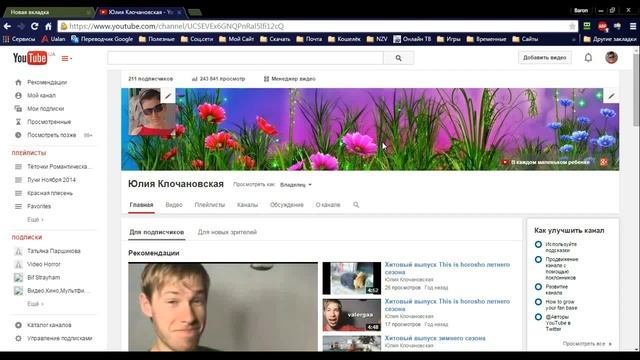Play the featured video thumbnail
The height and width of the screenshot is (360, 640).
[223, 307]
